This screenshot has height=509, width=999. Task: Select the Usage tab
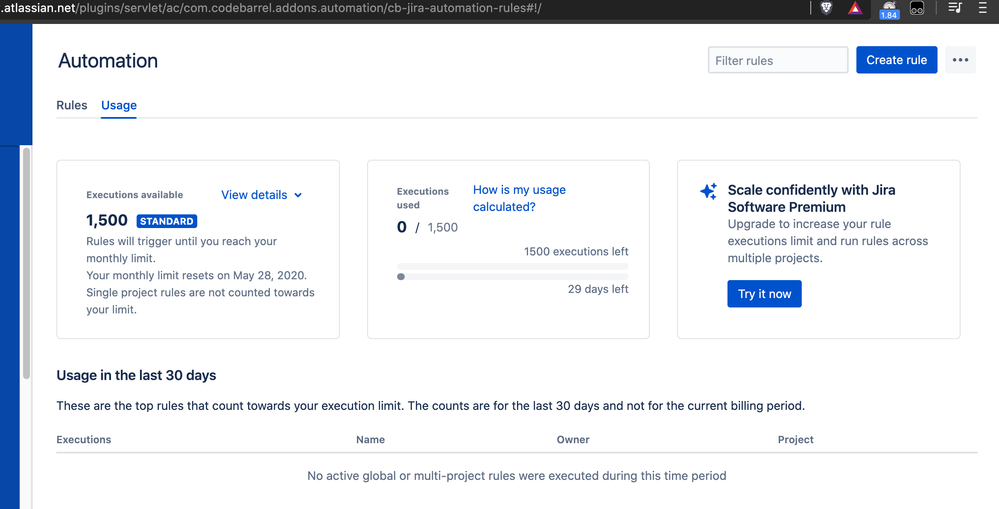(x=119, y=105)
